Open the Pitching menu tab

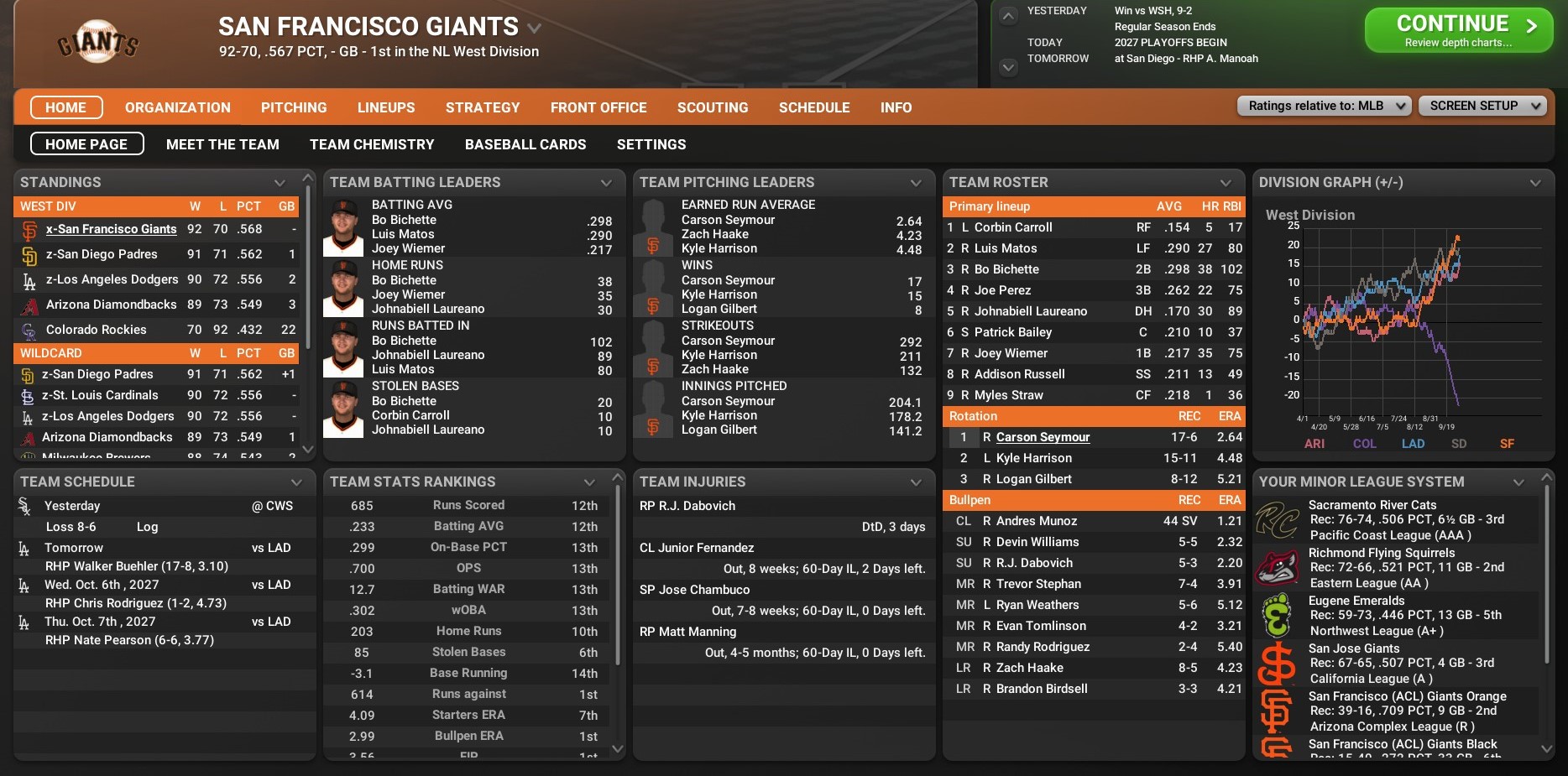294,107
